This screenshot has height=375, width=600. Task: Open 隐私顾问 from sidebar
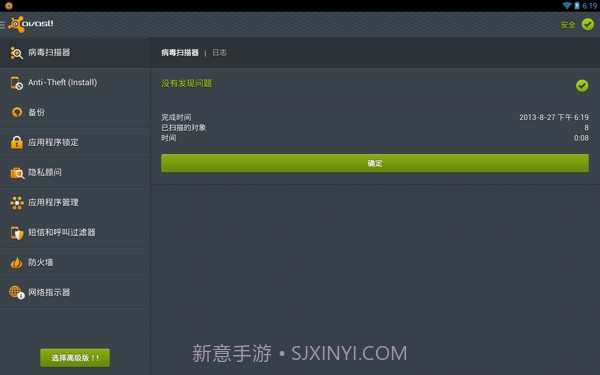click(x=75, y=173)
